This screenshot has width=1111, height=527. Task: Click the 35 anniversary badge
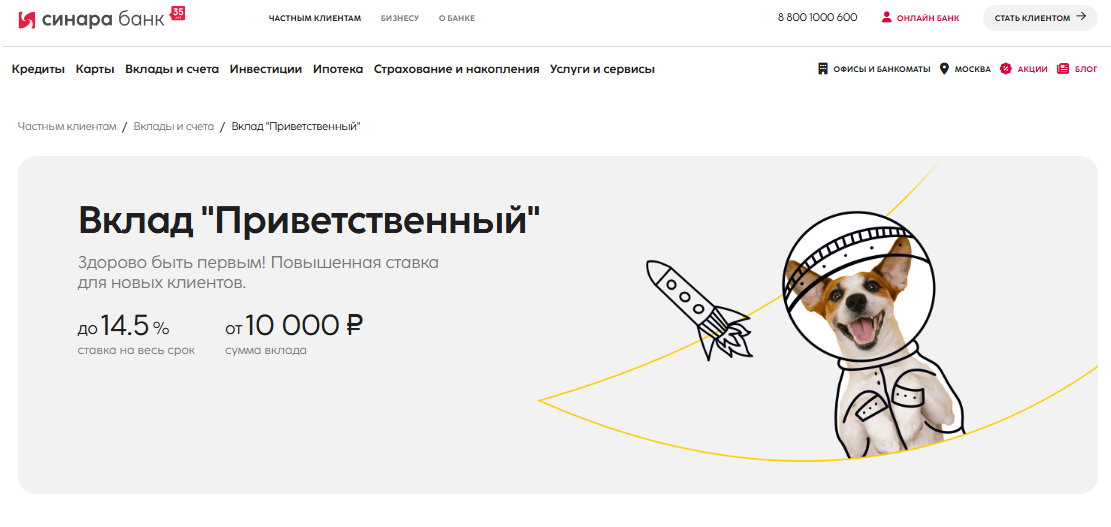click(x=178, y=13)
